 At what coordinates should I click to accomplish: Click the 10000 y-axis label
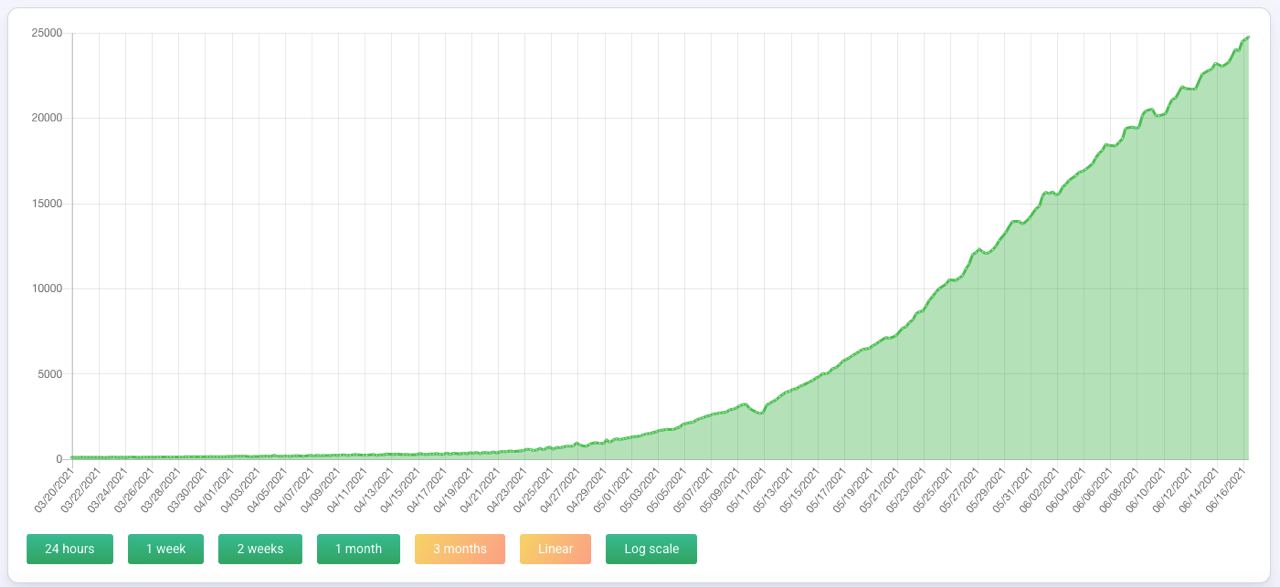(x=47, y=289)
